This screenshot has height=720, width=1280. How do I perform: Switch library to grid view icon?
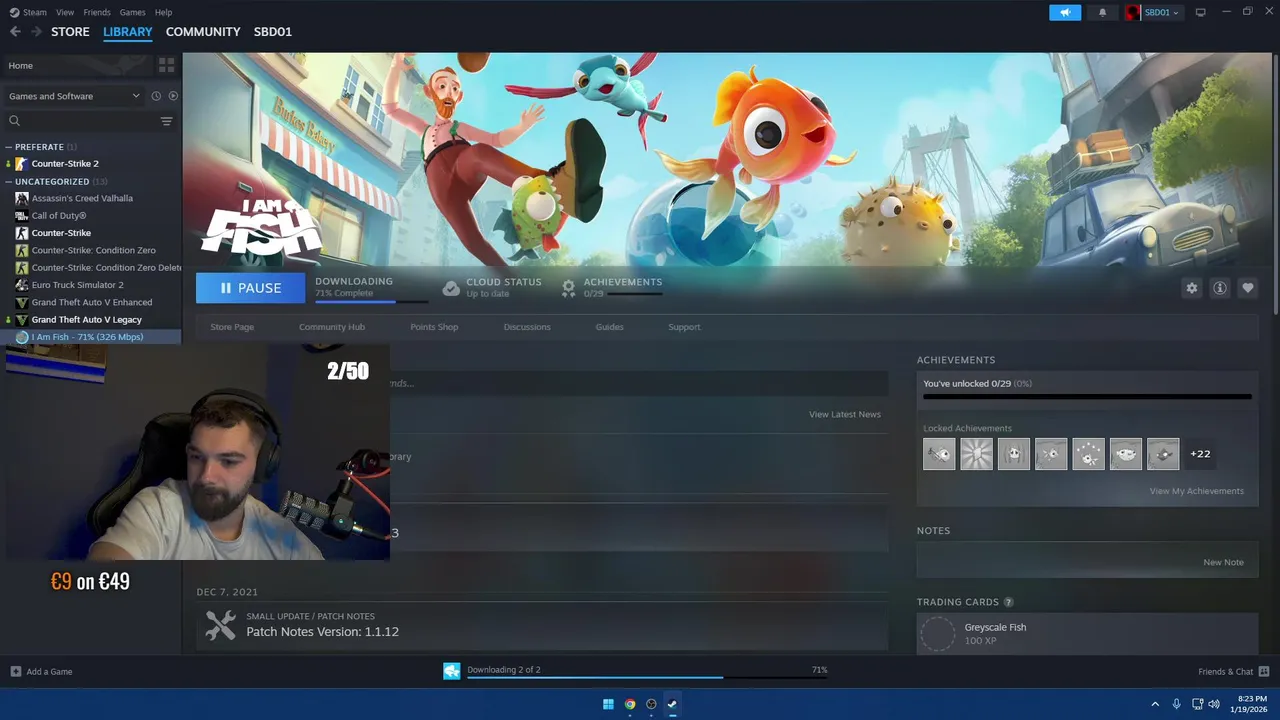tap(166, 65)
